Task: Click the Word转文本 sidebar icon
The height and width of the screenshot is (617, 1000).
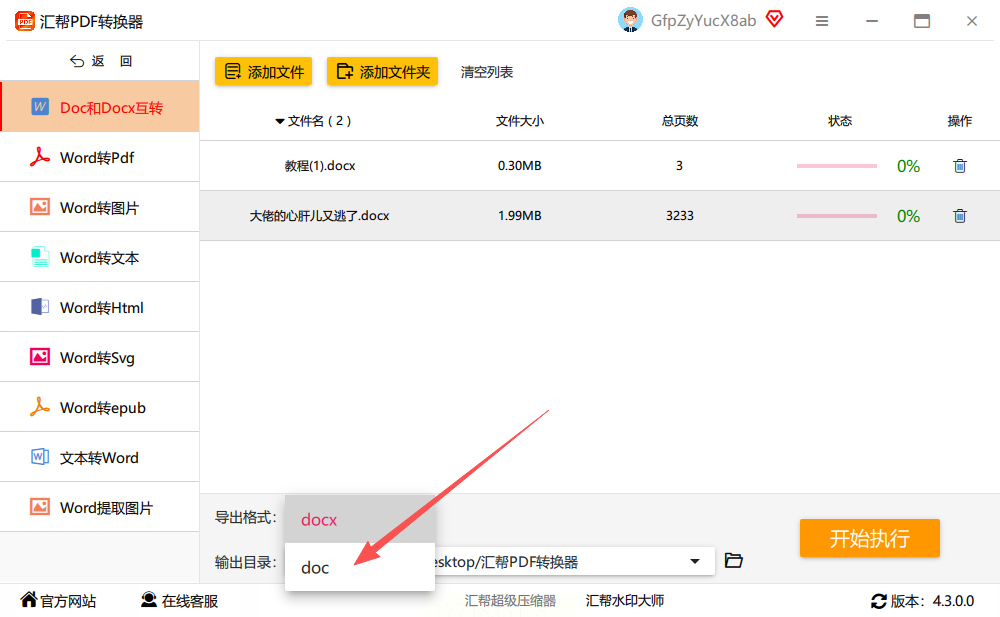Action: 40,257
